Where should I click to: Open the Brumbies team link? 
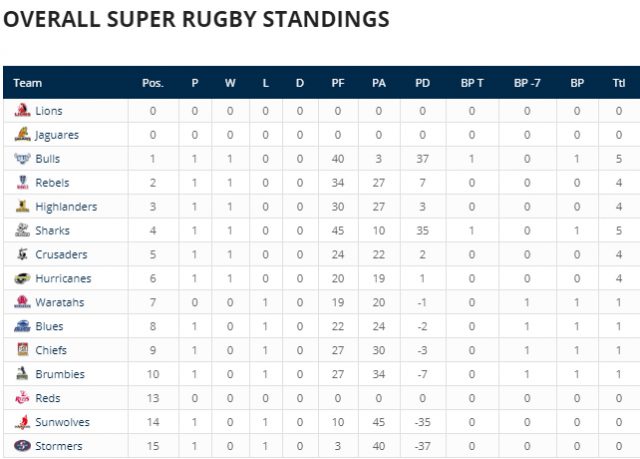(60, 374)
